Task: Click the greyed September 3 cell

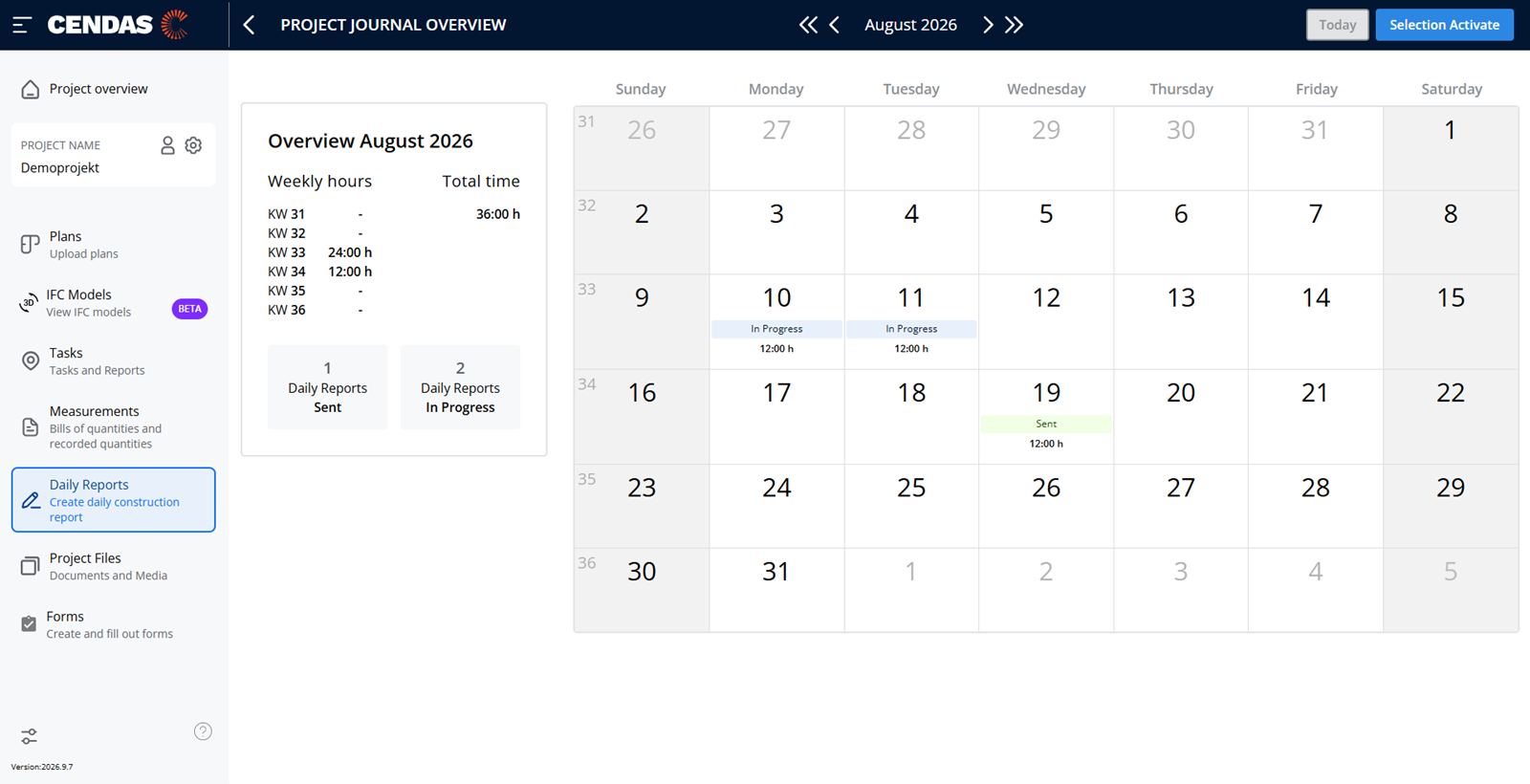Action: [1181, 590]
